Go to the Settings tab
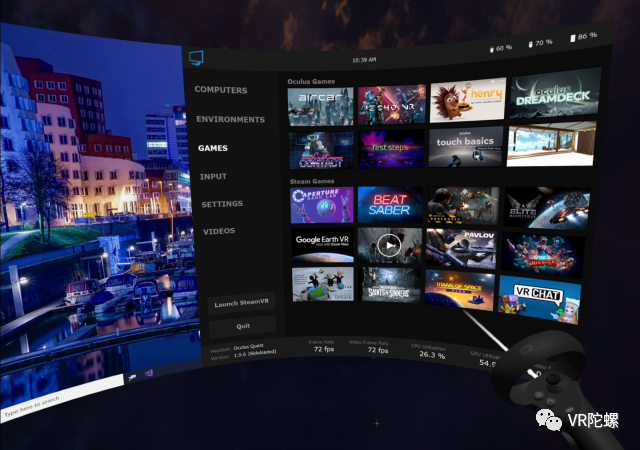The image size is (640, 450). 222,204
